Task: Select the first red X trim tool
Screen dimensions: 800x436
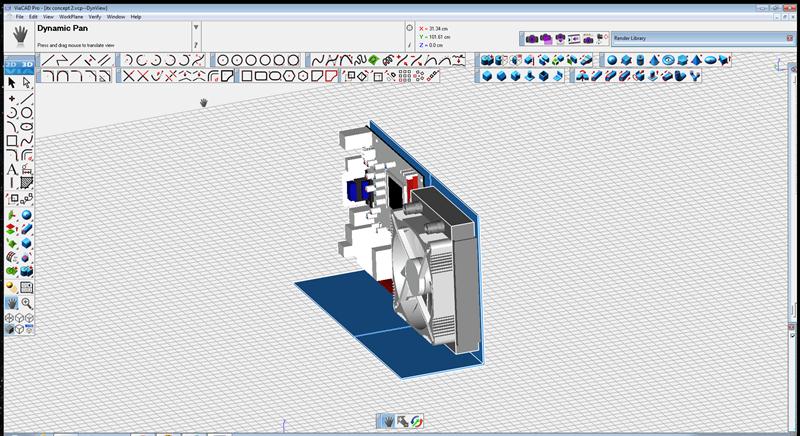Action: click(x=129, y=76)
